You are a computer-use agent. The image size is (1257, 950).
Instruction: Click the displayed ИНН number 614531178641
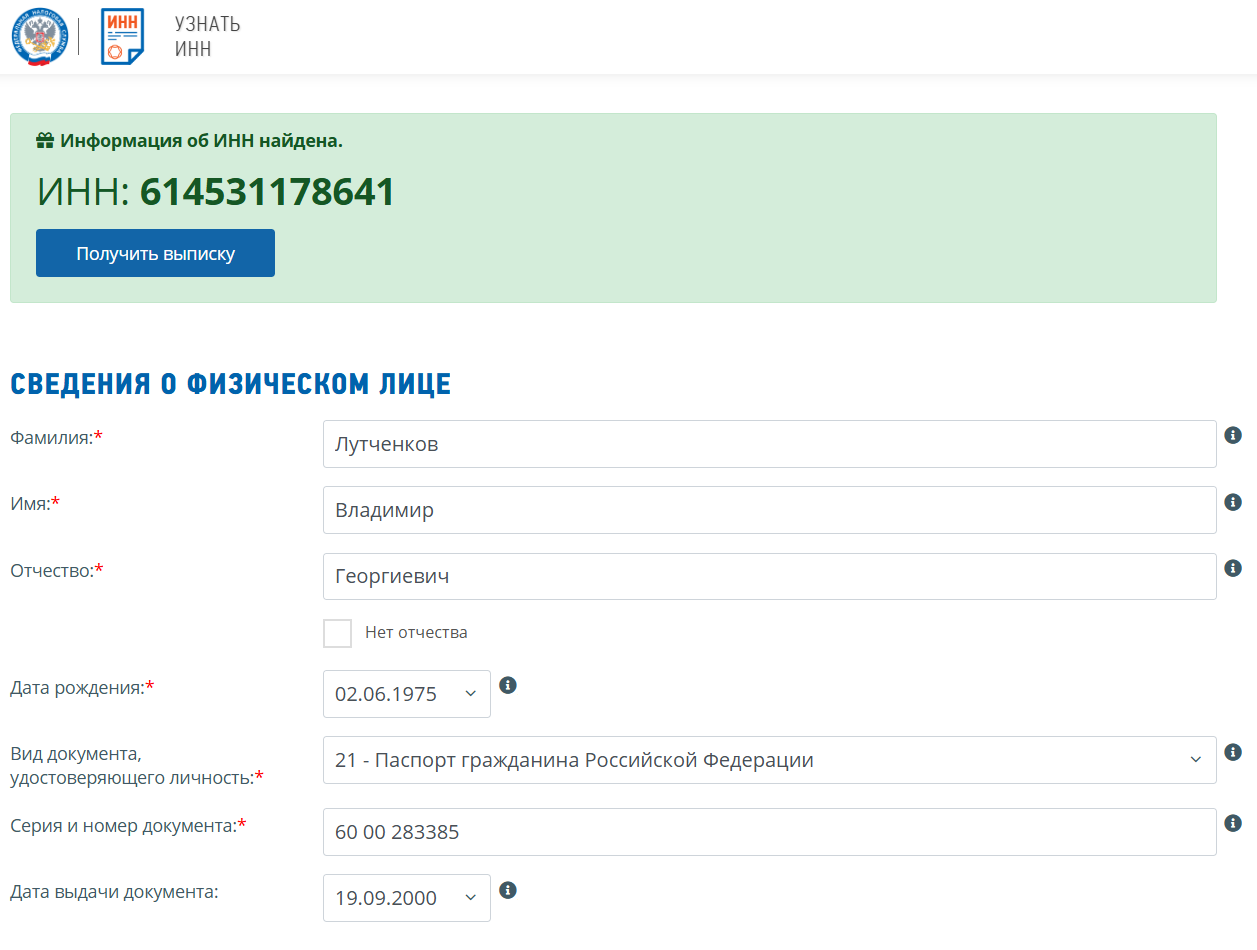[265, 193]
